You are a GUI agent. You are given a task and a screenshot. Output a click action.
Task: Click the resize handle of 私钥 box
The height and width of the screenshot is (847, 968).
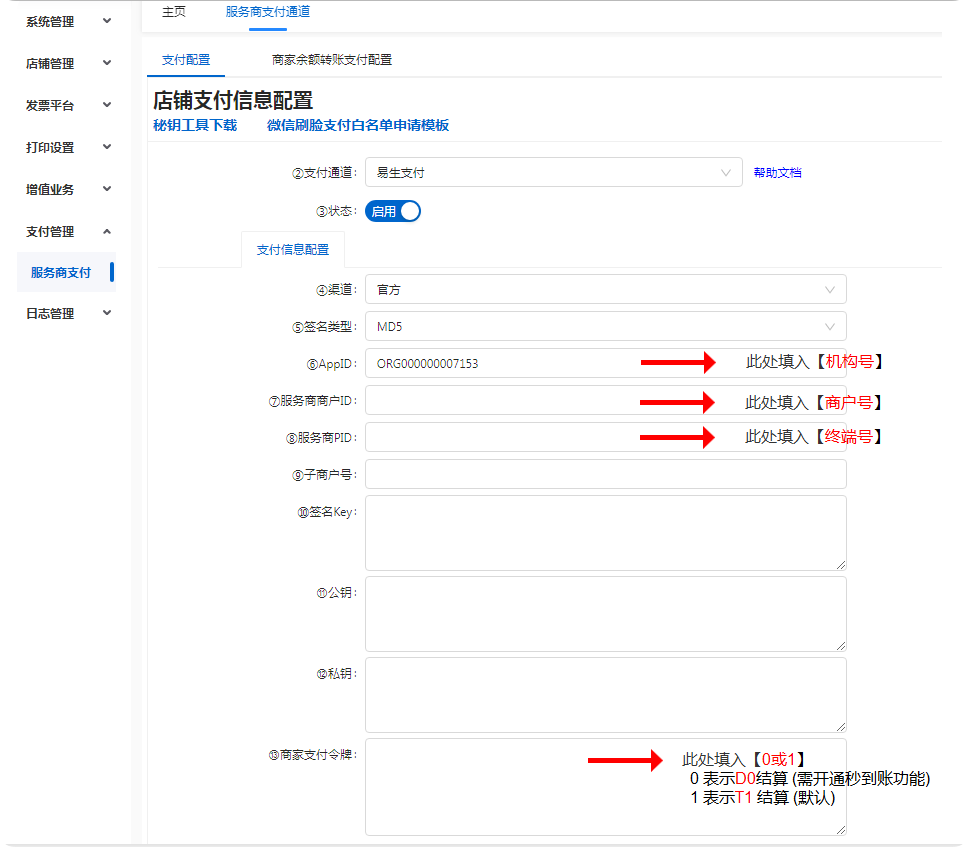[x=841, y=727]
